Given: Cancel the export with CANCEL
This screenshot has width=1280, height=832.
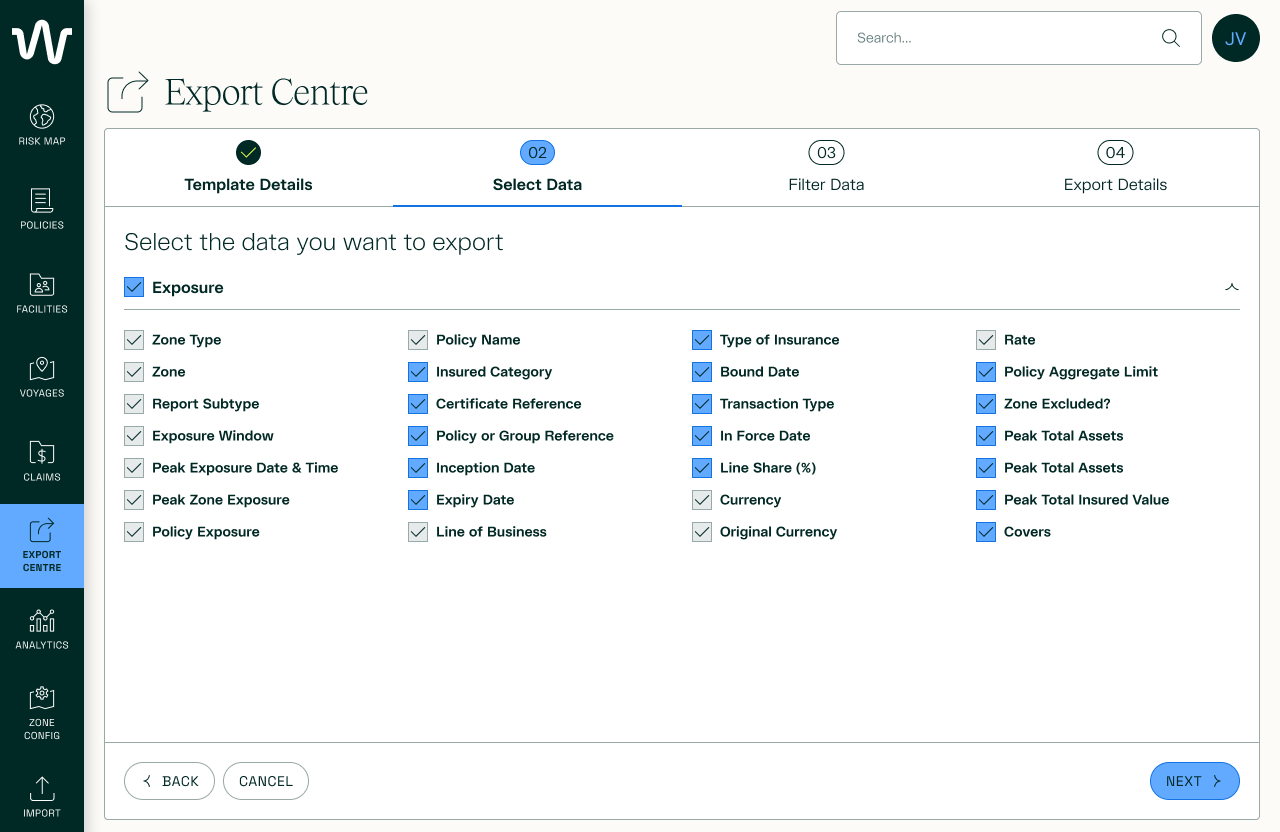Looking at the screenshot, I should click(266, 781).
